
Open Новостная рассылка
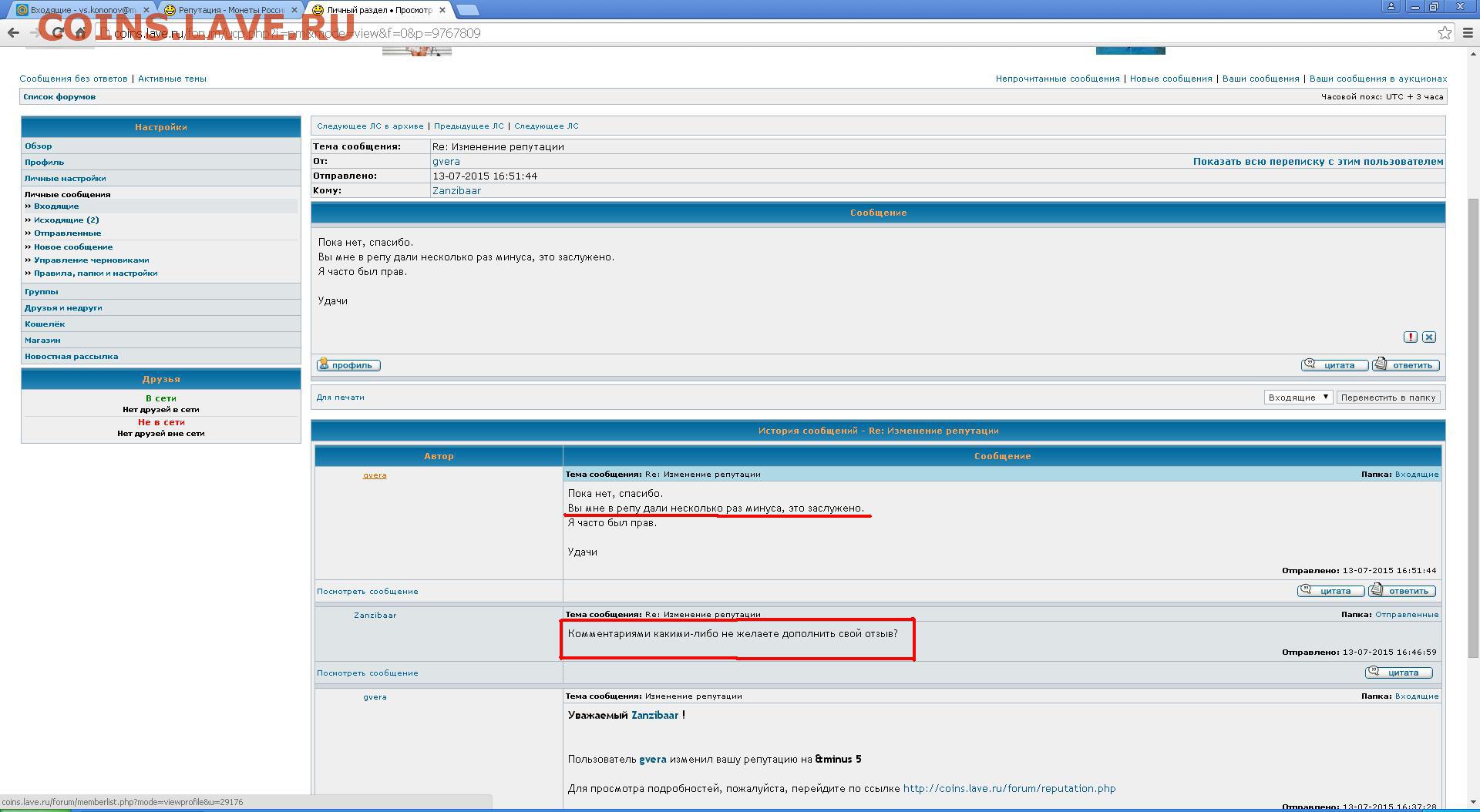click(x=71, y=356)
